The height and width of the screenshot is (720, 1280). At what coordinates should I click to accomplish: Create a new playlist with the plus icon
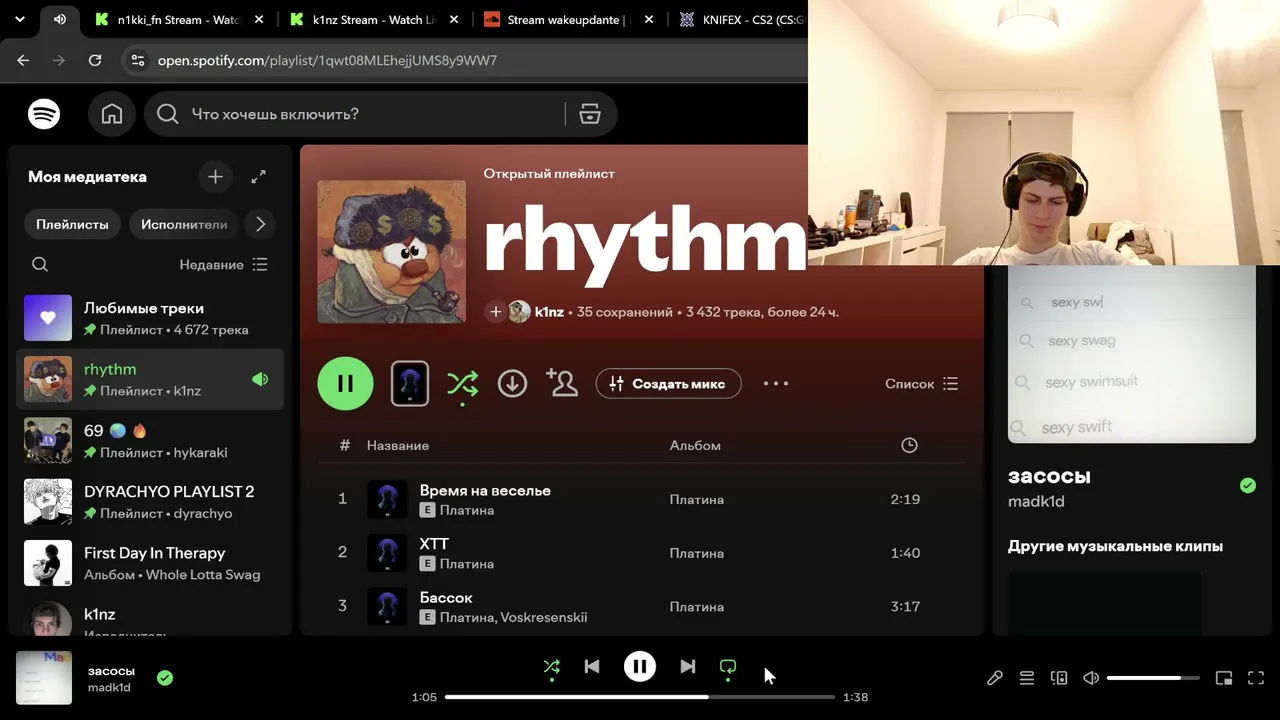[215, 177]
